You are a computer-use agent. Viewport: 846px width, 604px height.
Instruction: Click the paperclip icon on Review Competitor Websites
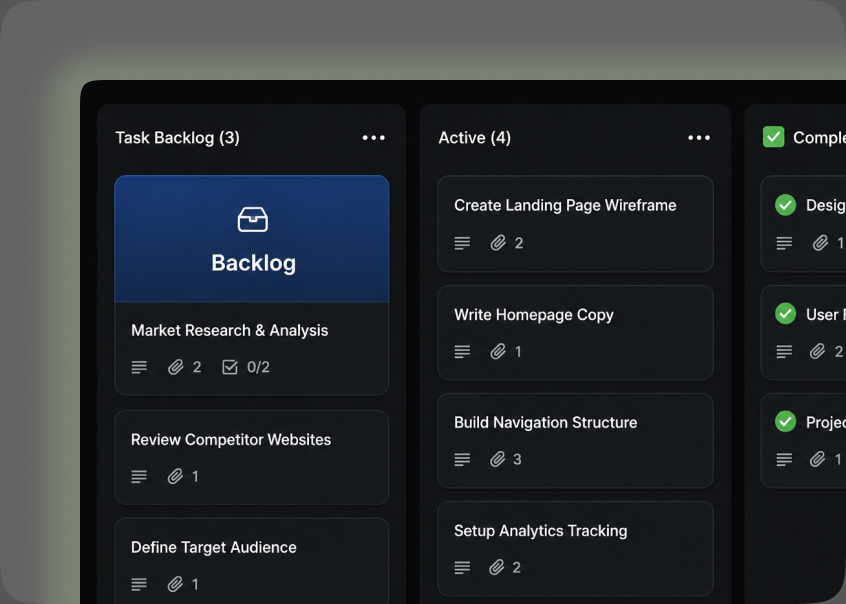point(175,476)
